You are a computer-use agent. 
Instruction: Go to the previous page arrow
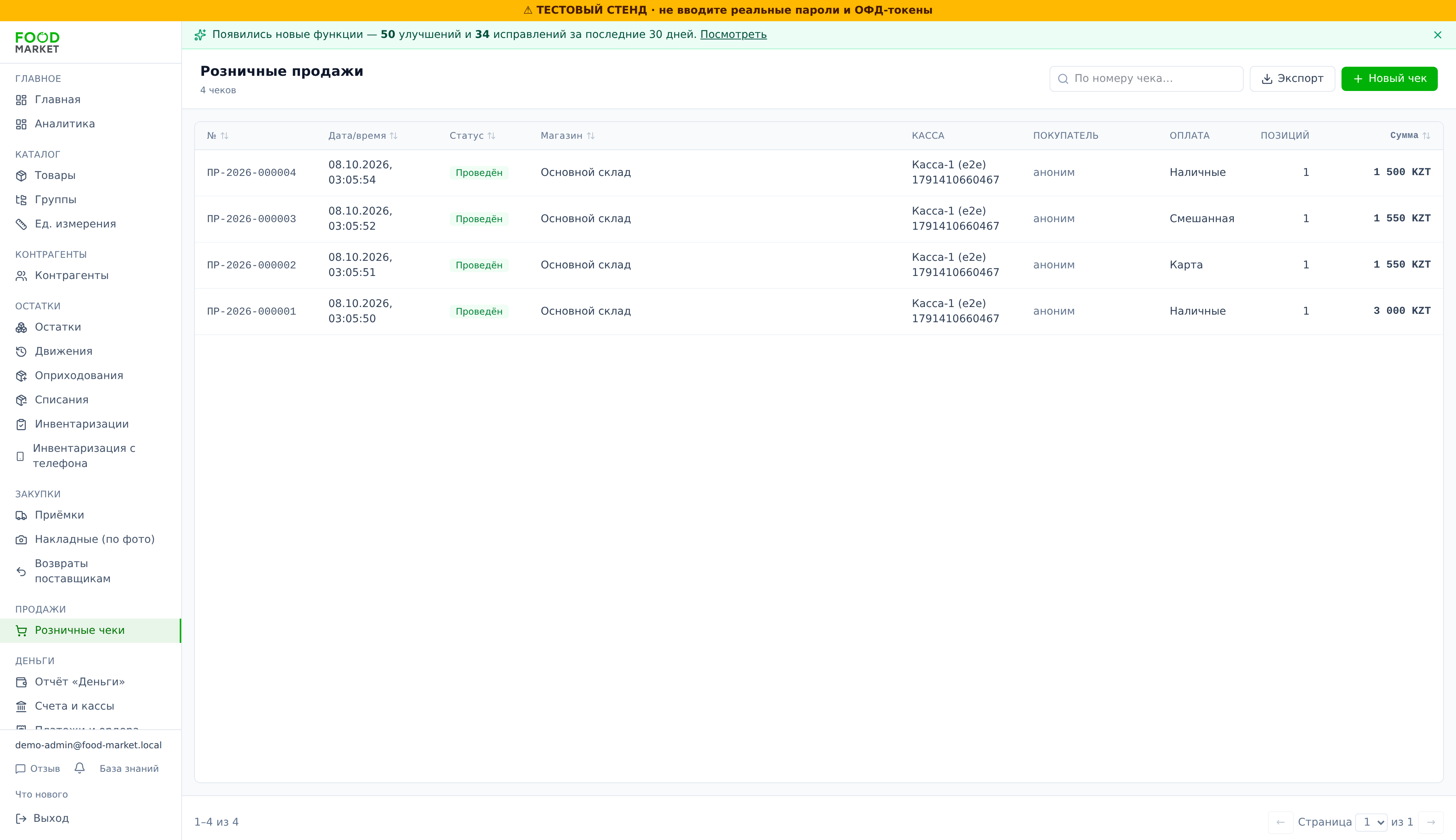1280,822
